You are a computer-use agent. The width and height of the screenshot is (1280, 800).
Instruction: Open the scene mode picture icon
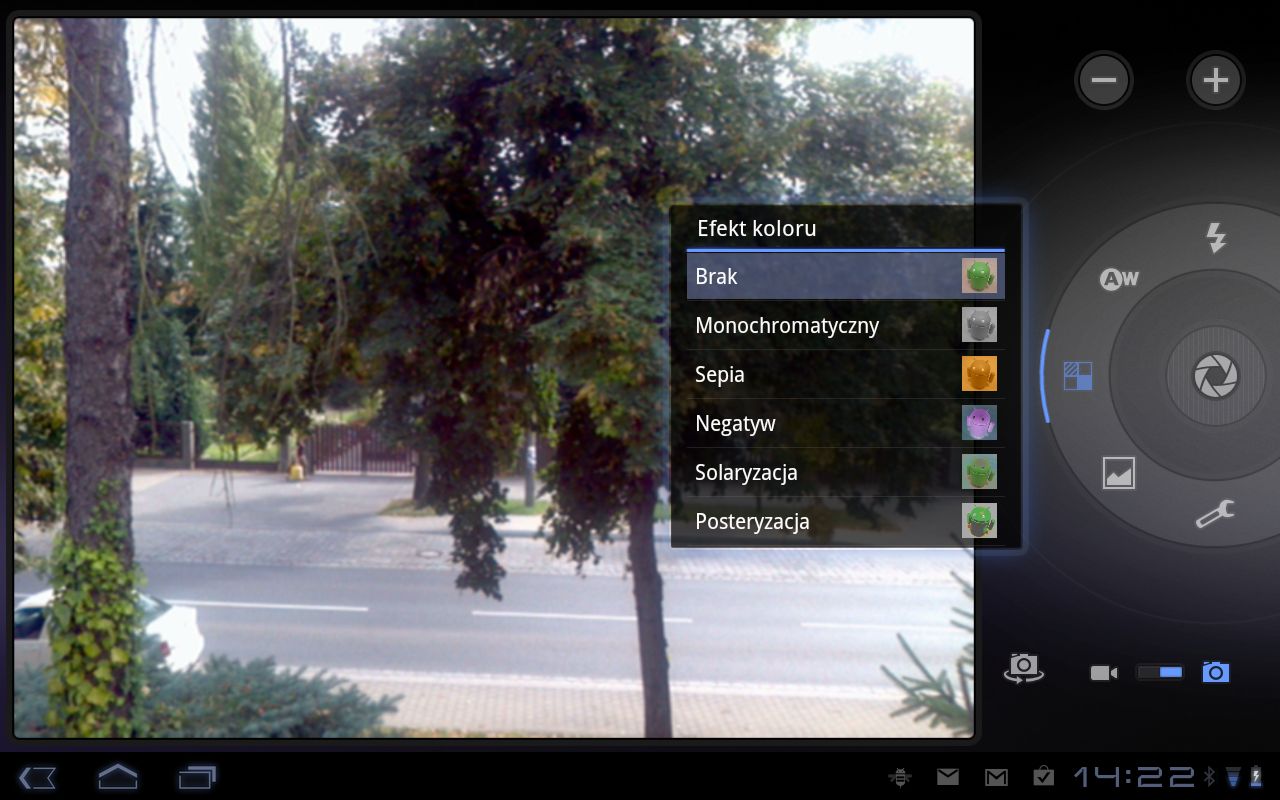[x=1118, y=472]
